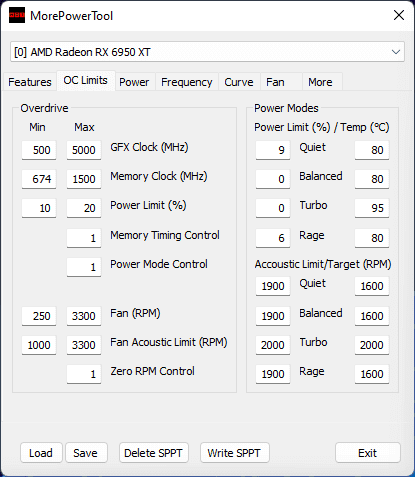Edit the GFX Clock maximum field
This screenshot has height=477, width=415.
pyautogui.click(x=84, y=150)
